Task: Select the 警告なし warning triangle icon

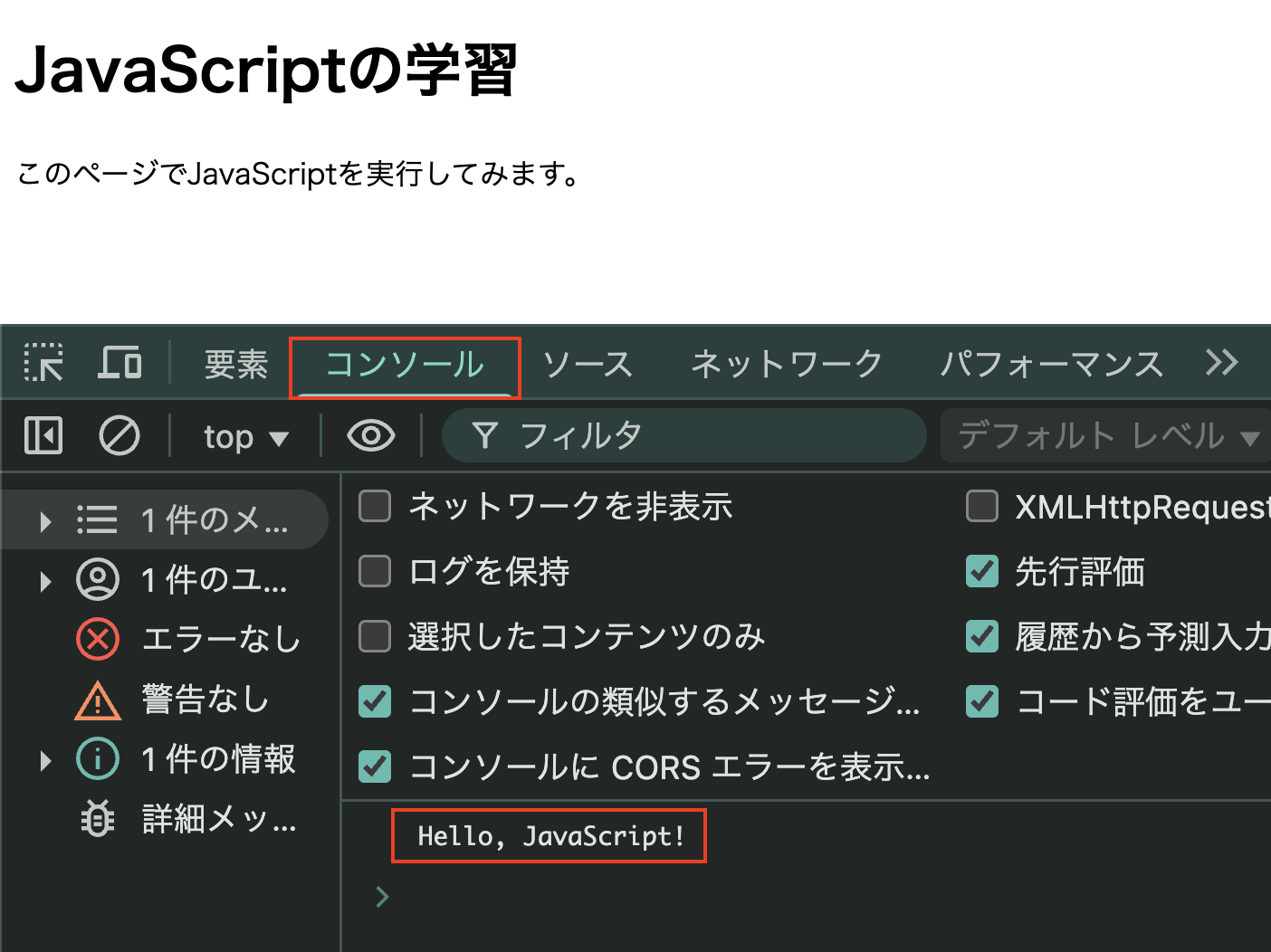Action: tap(98, 700)
